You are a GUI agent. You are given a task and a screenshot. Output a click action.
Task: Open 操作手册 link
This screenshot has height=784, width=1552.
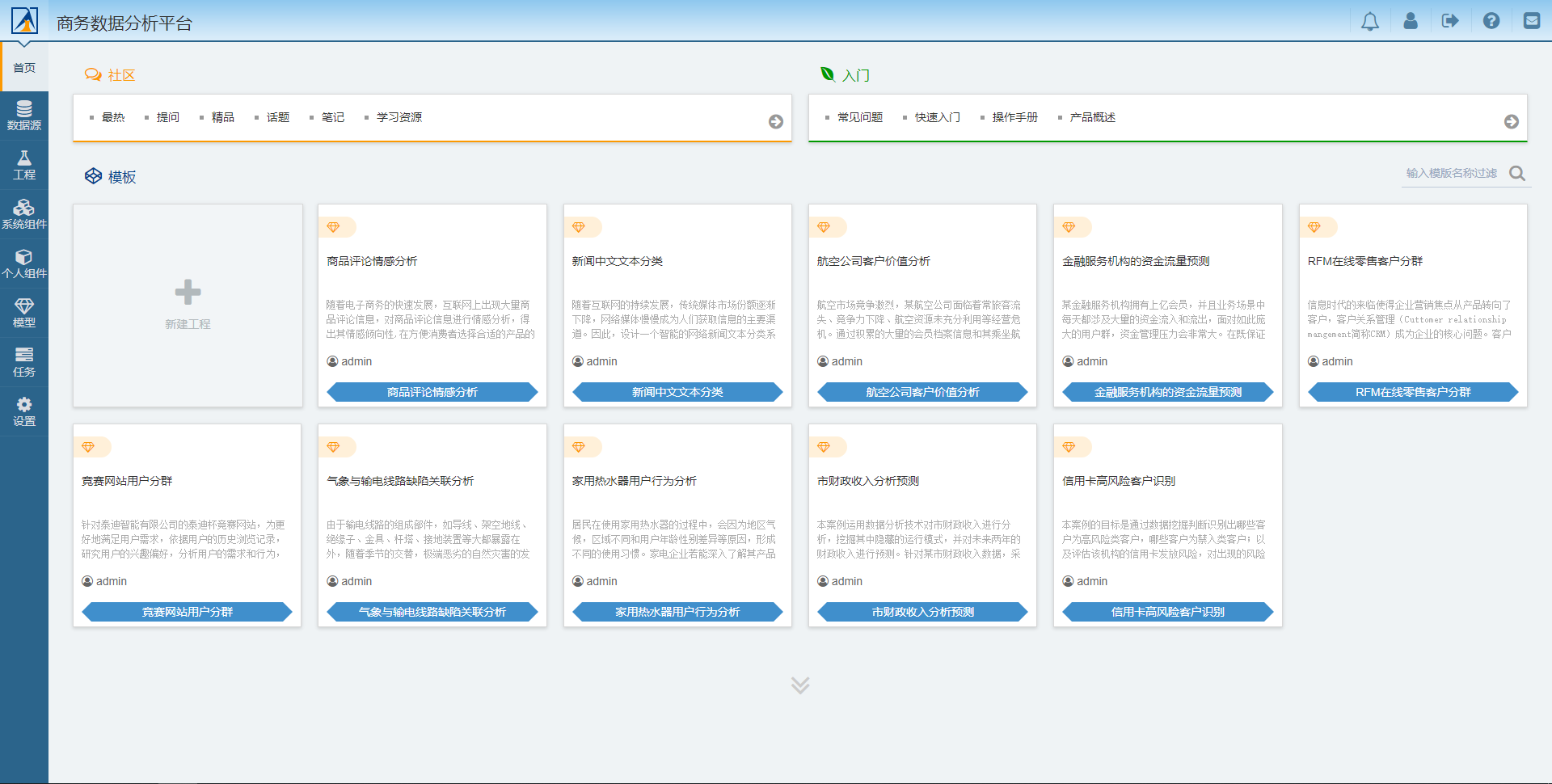pyautogui.click(x=1015, y=117)
